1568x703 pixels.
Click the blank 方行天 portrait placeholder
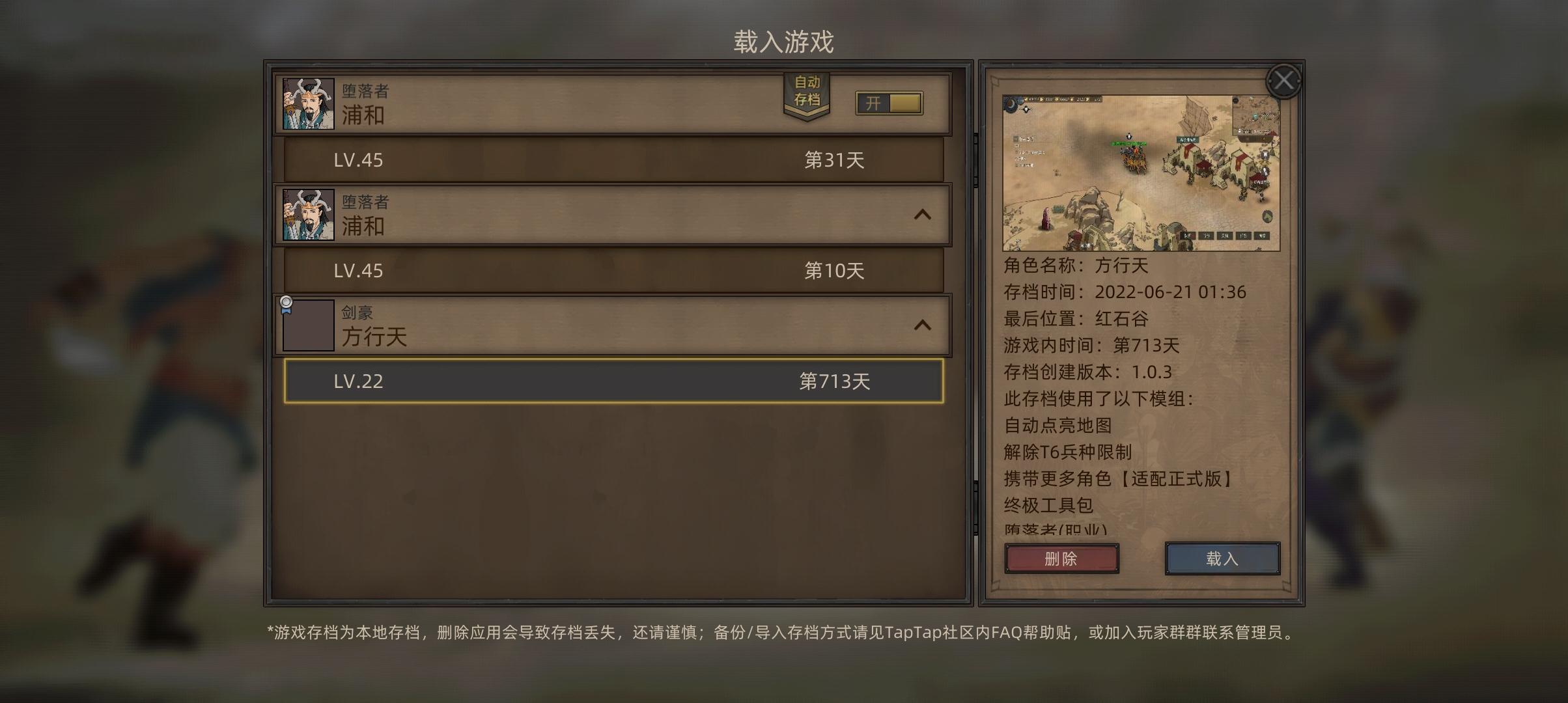308,325
